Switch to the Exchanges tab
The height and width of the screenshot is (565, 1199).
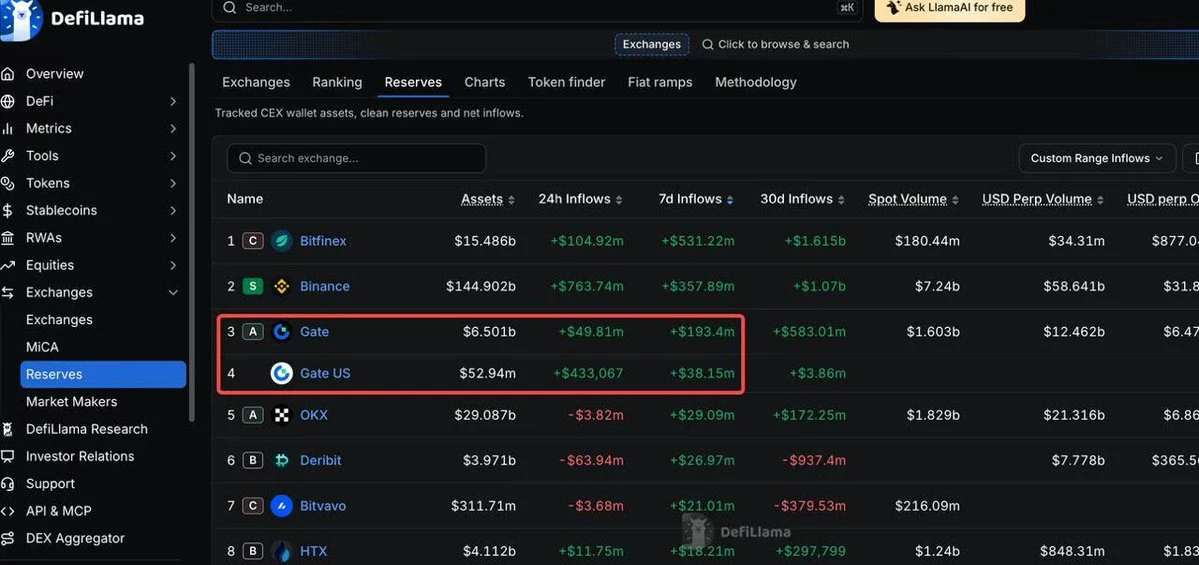click(x=256, y=82)
